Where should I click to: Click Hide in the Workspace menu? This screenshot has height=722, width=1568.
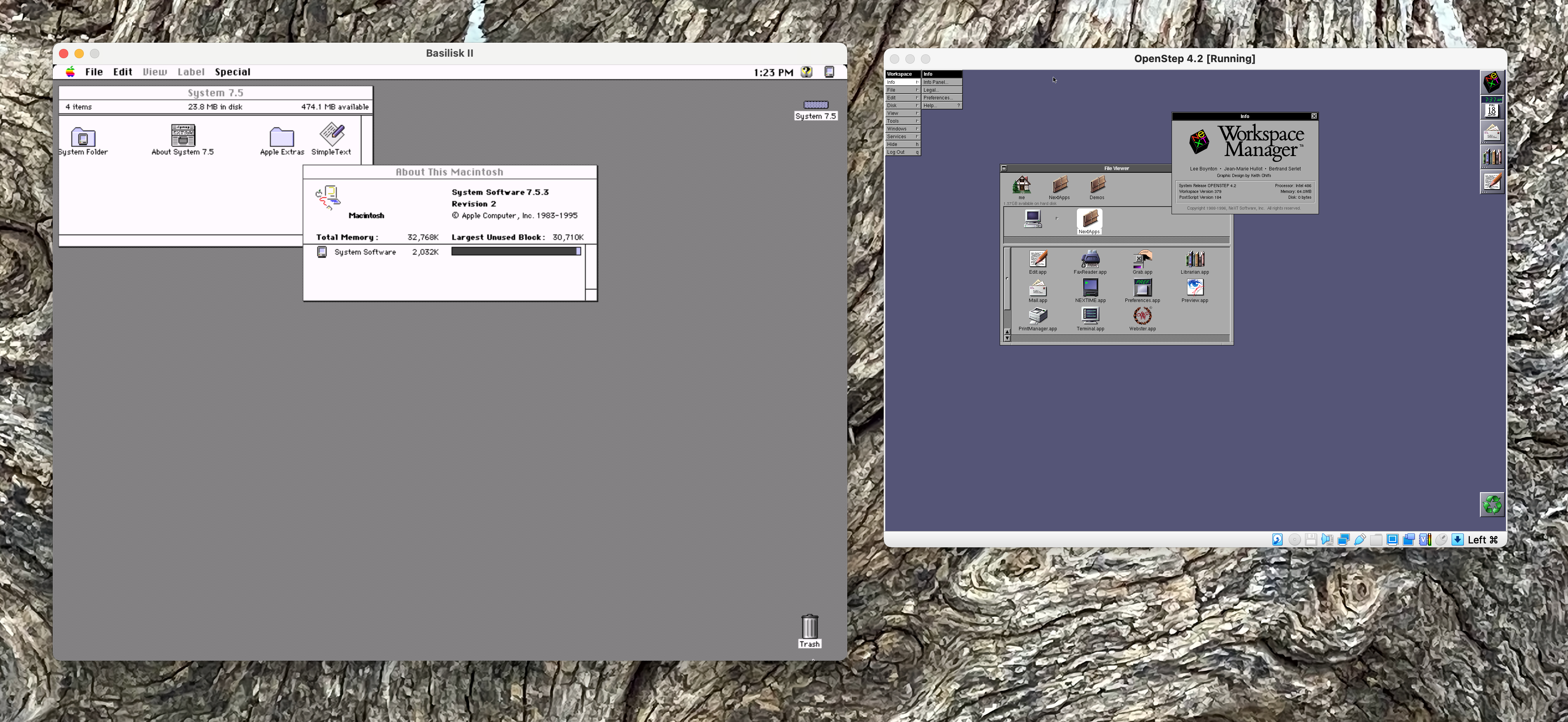[x=903, y=144]
